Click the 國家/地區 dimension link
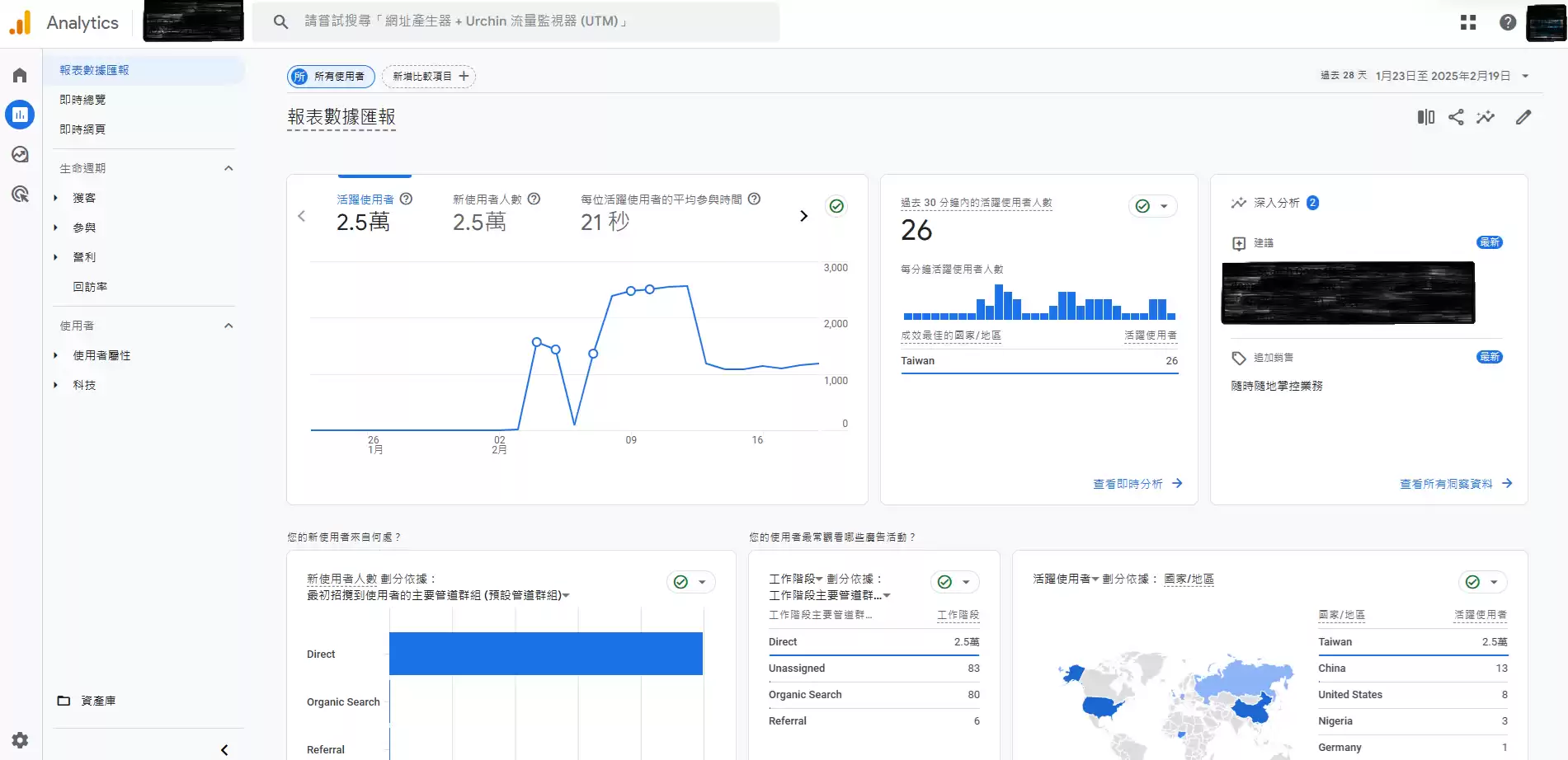 [1189, 579]
